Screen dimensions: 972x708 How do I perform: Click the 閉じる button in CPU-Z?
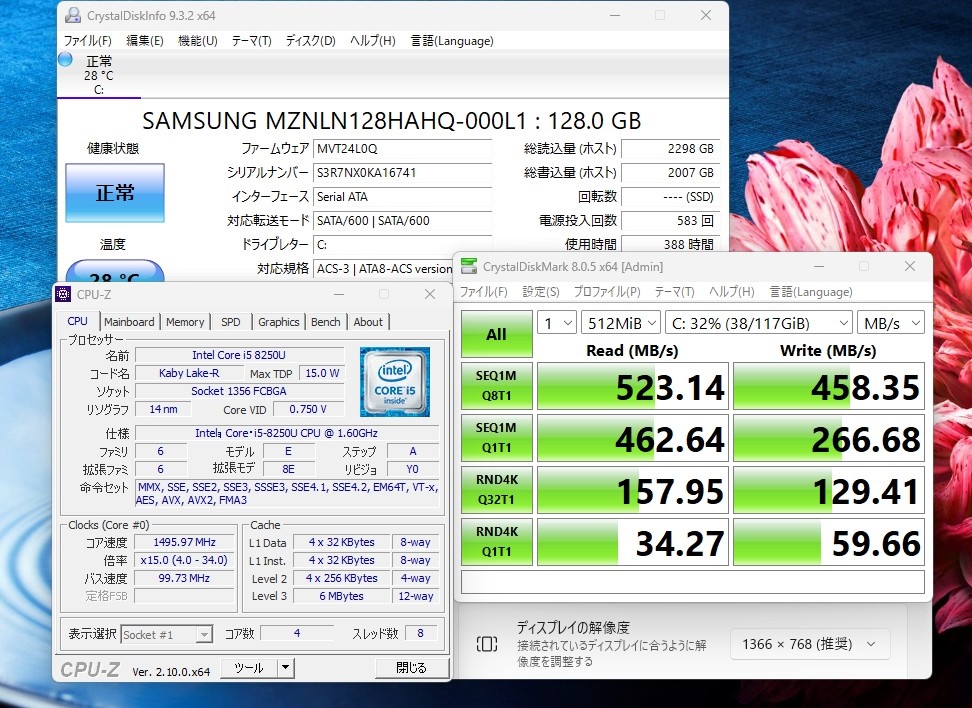pos(412,668)
